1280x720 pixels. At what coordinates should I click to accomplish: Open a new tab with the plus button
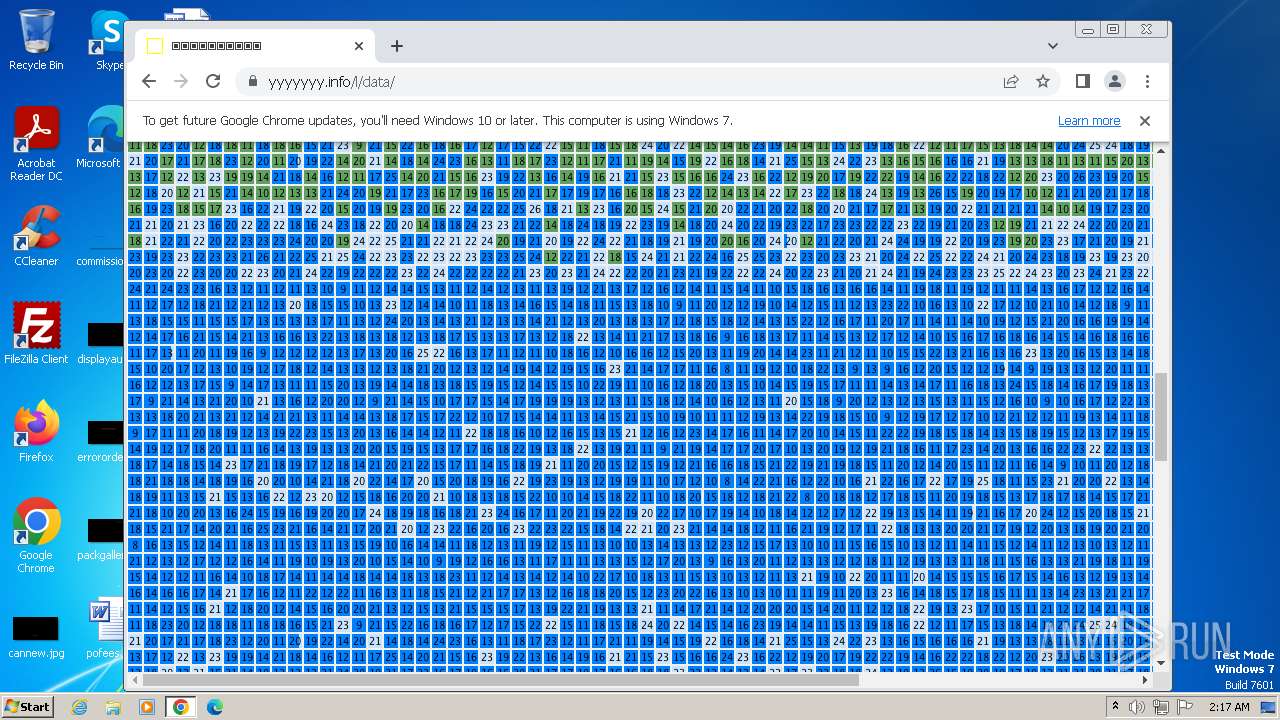[397, 46]
